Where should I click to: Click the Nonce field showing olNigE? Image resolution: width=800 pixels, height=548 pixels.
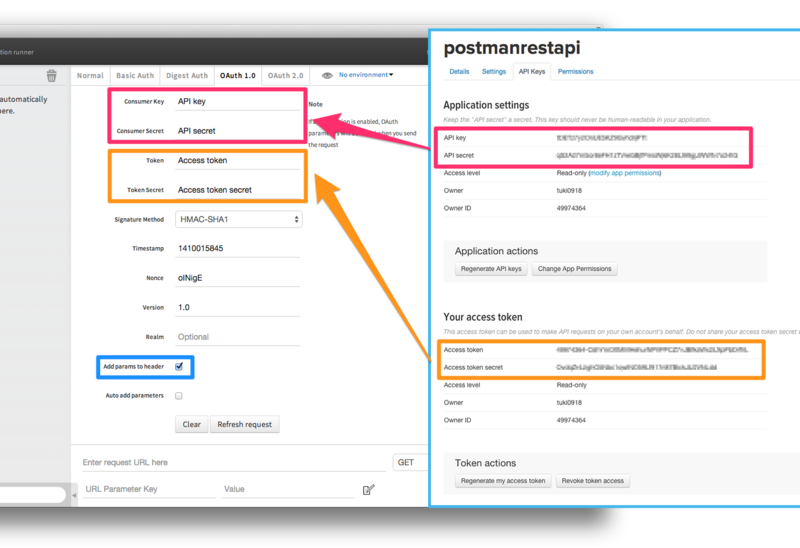238,278
